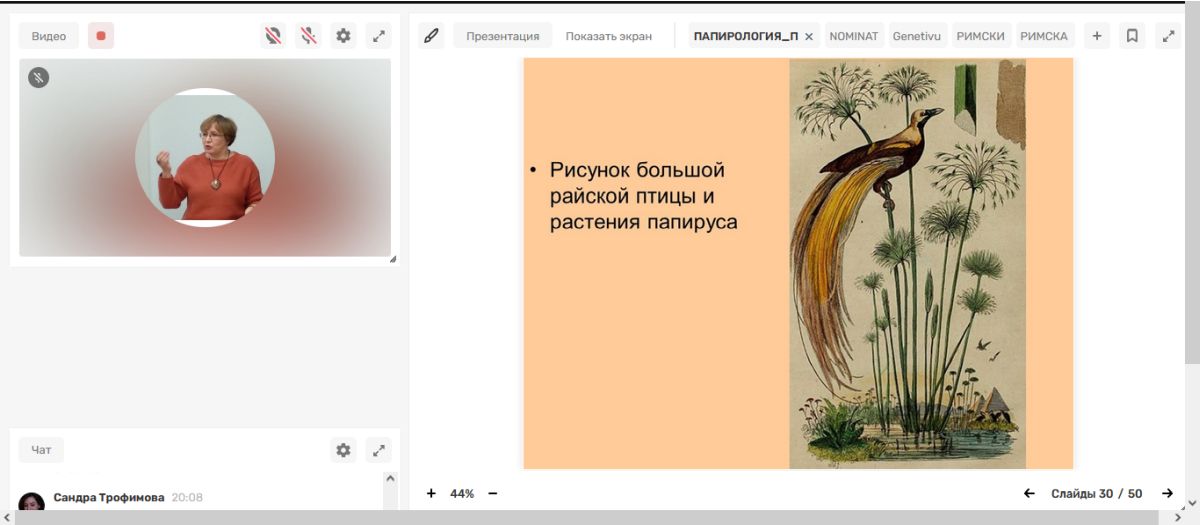This screenshot has width=1200, height=525.
Task: Switch to the РИМСКА tab
Action: pos(1045,36)
